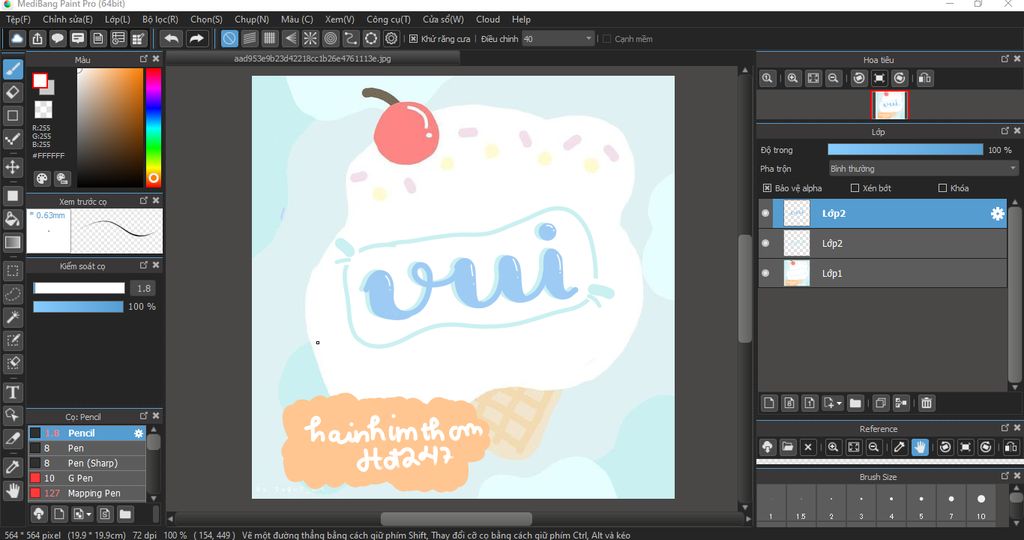Zoom in using the Navigator panel icon
1024x540 pixels.
click(792, 78)
